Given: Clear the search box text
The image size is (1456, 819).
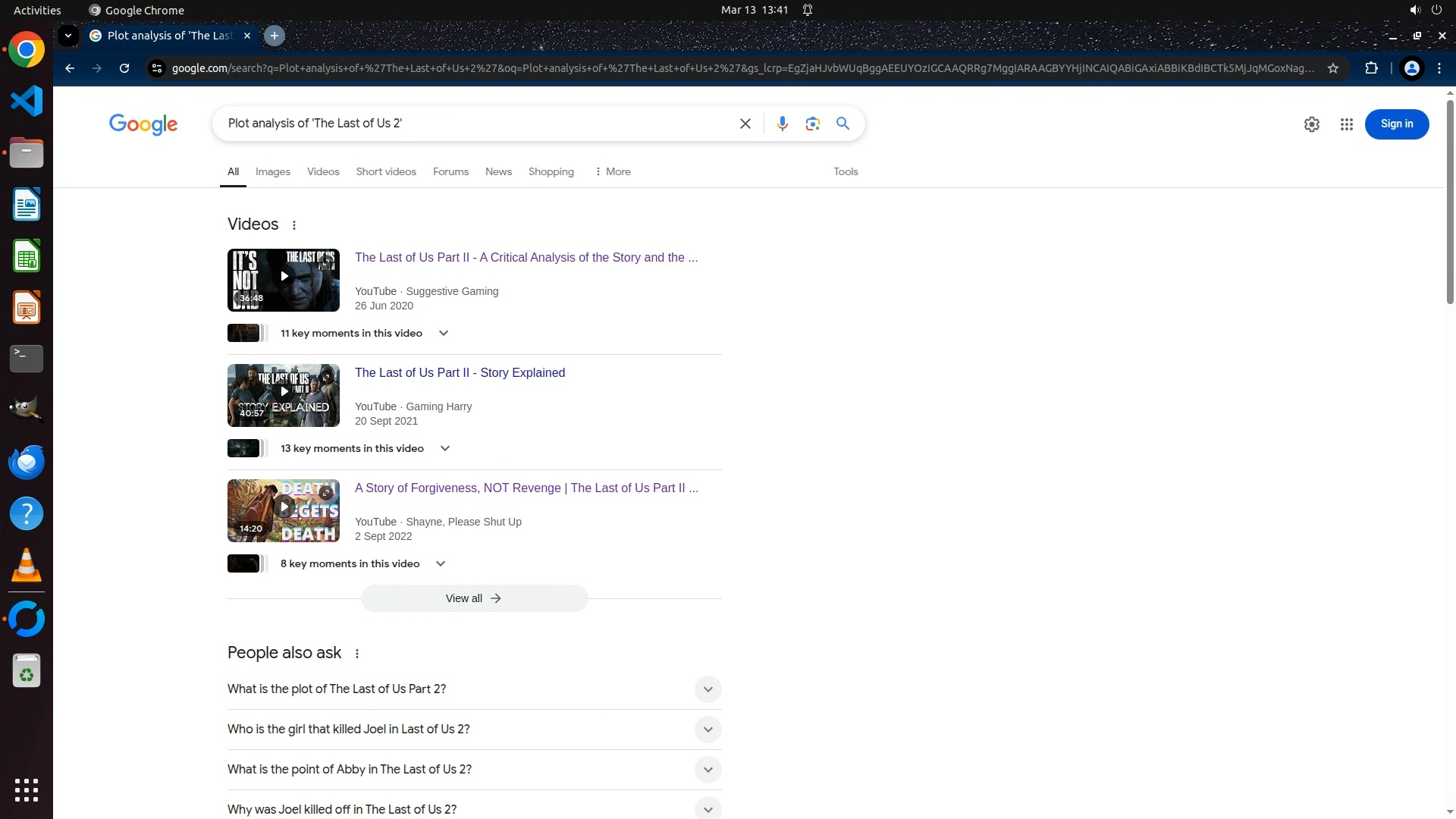Looking at the screenshot, I should point(745,124).
